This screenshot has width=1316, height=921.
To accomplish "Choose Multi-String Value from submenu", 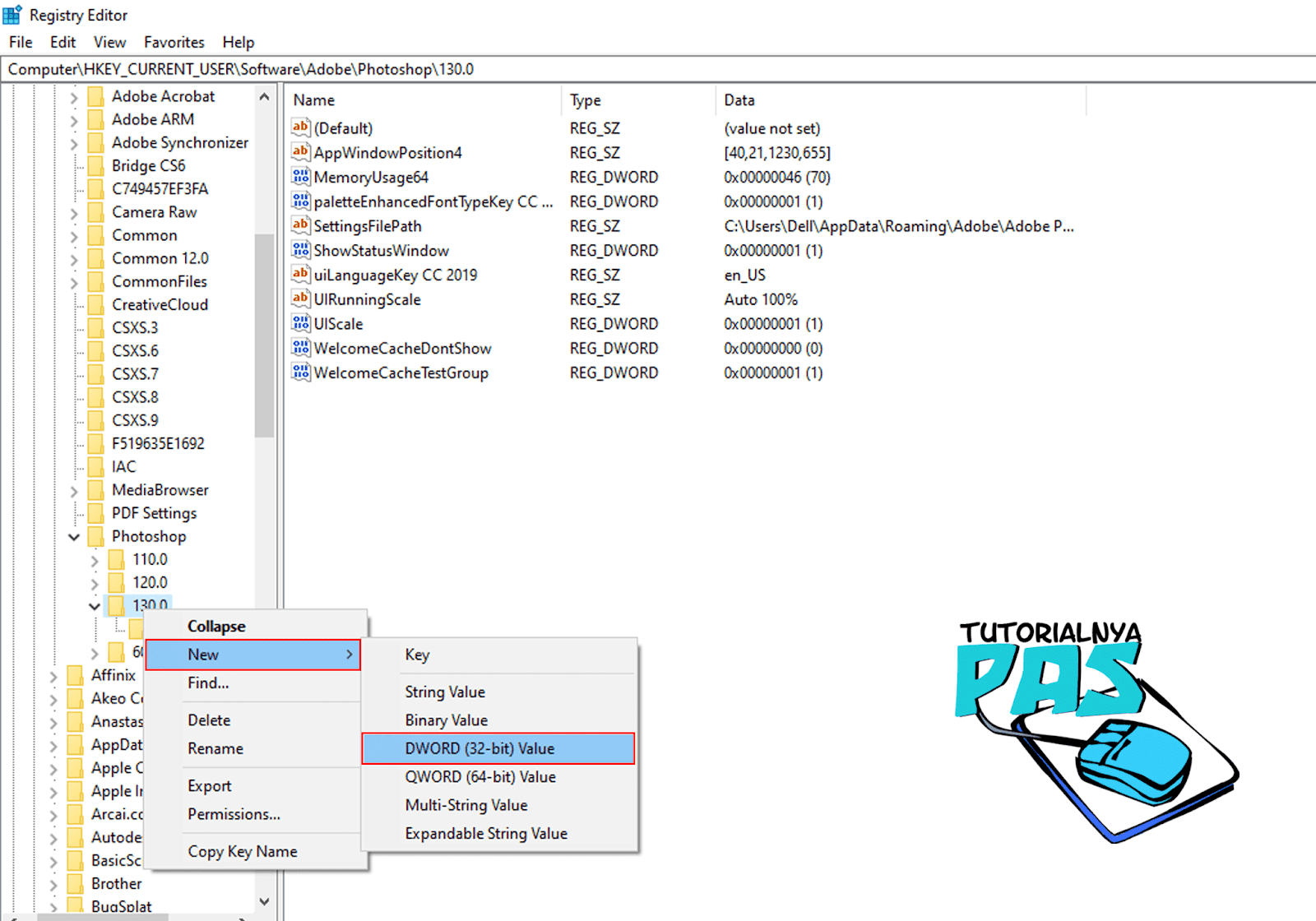I will pyautogui.click(x=498, y=805).
